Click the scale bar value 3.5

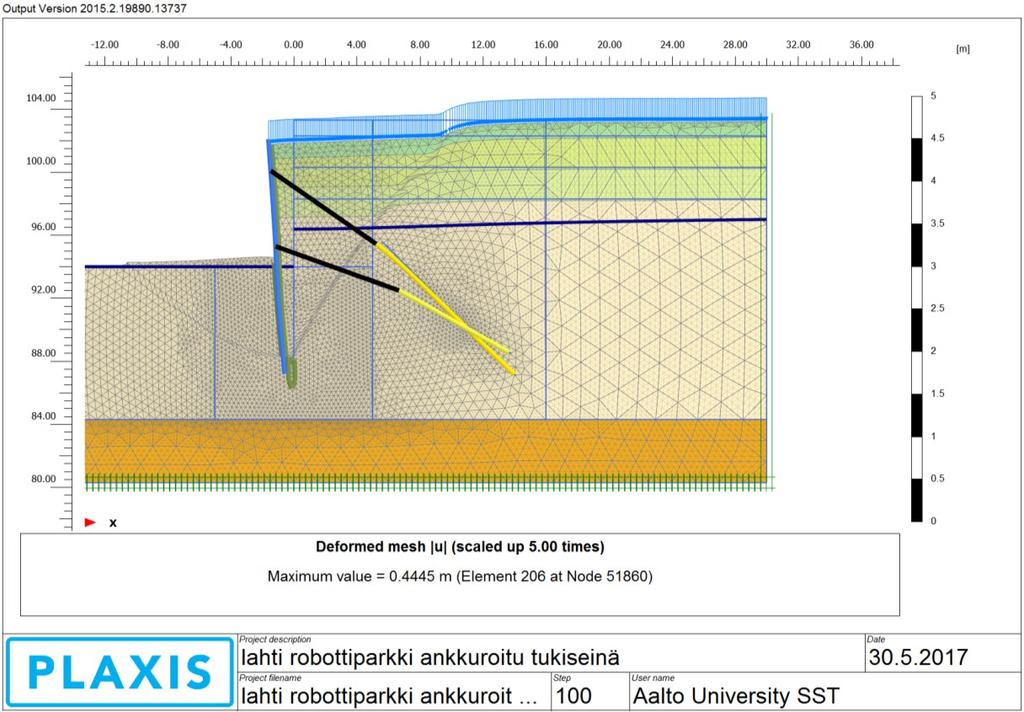[x=937, y=223]
